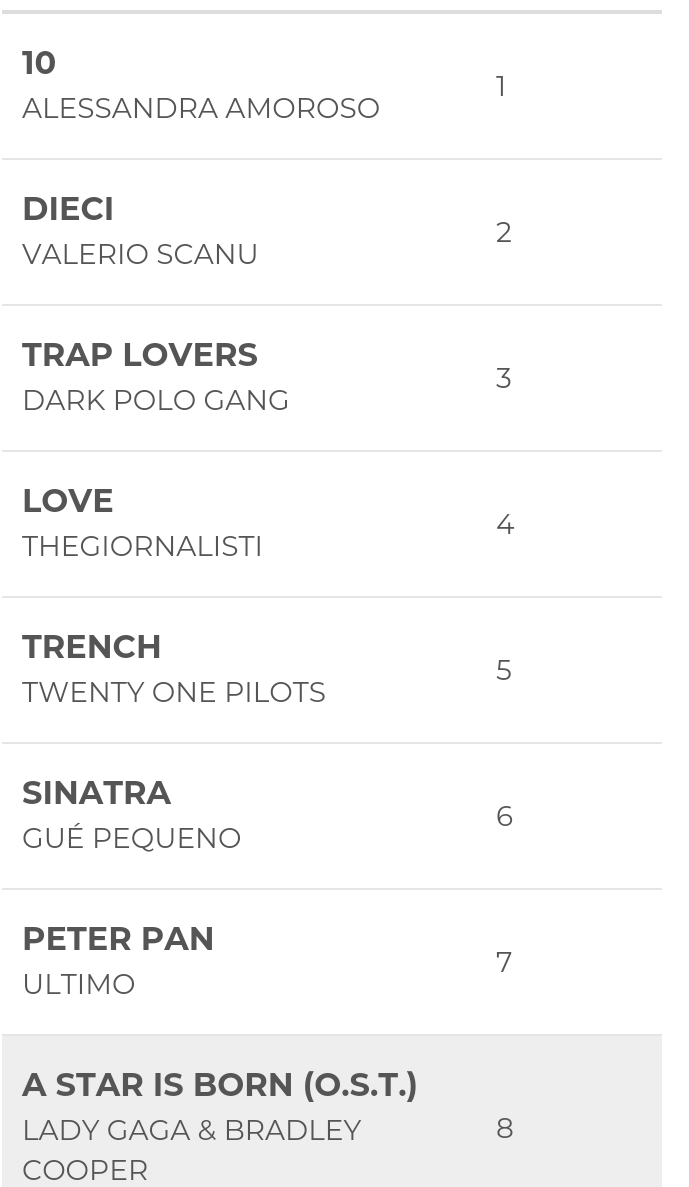Click Ultimo artist name
Screen dimensions: 689x1187
click(x=78, y=984)
